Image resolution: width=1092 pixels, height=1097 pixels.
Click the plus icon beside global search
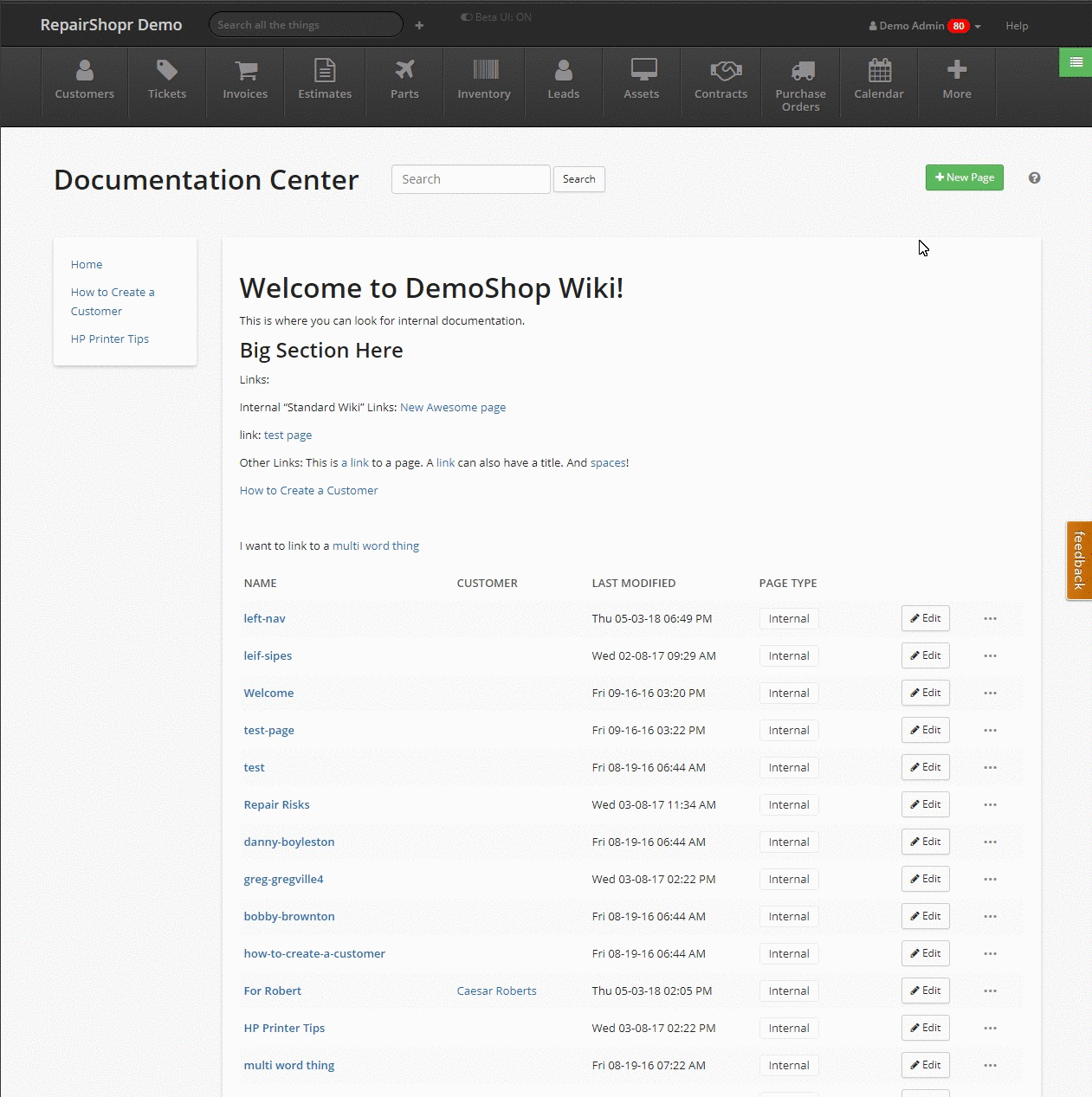tap(419, 25)
